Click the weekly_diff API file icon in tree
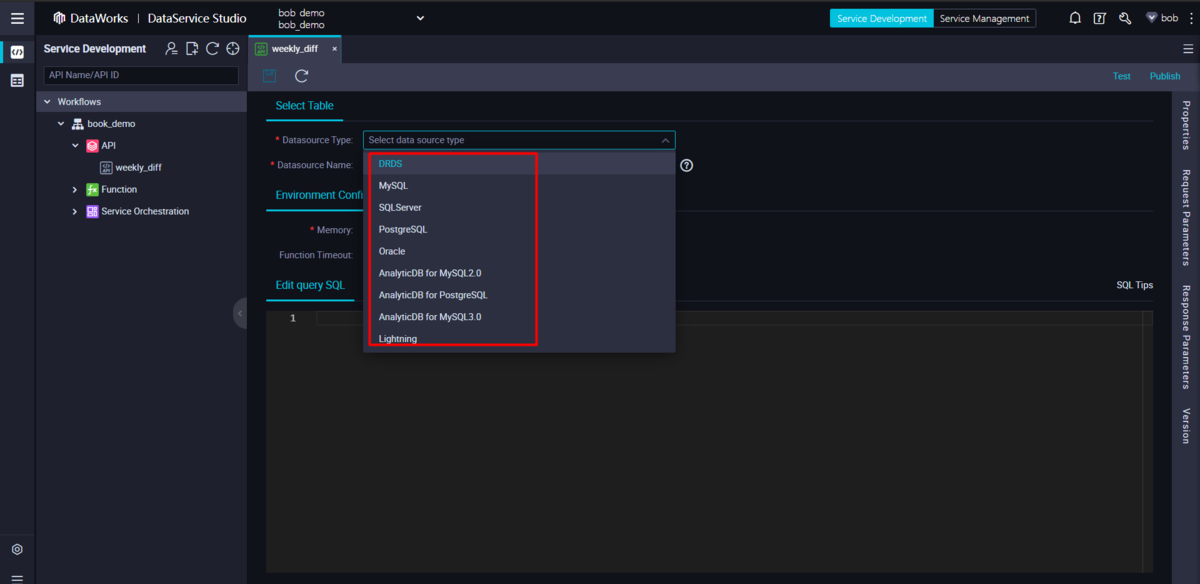The width and height of the screenshot is (1200, 584). pyautogui.click(x=106, y=168)
